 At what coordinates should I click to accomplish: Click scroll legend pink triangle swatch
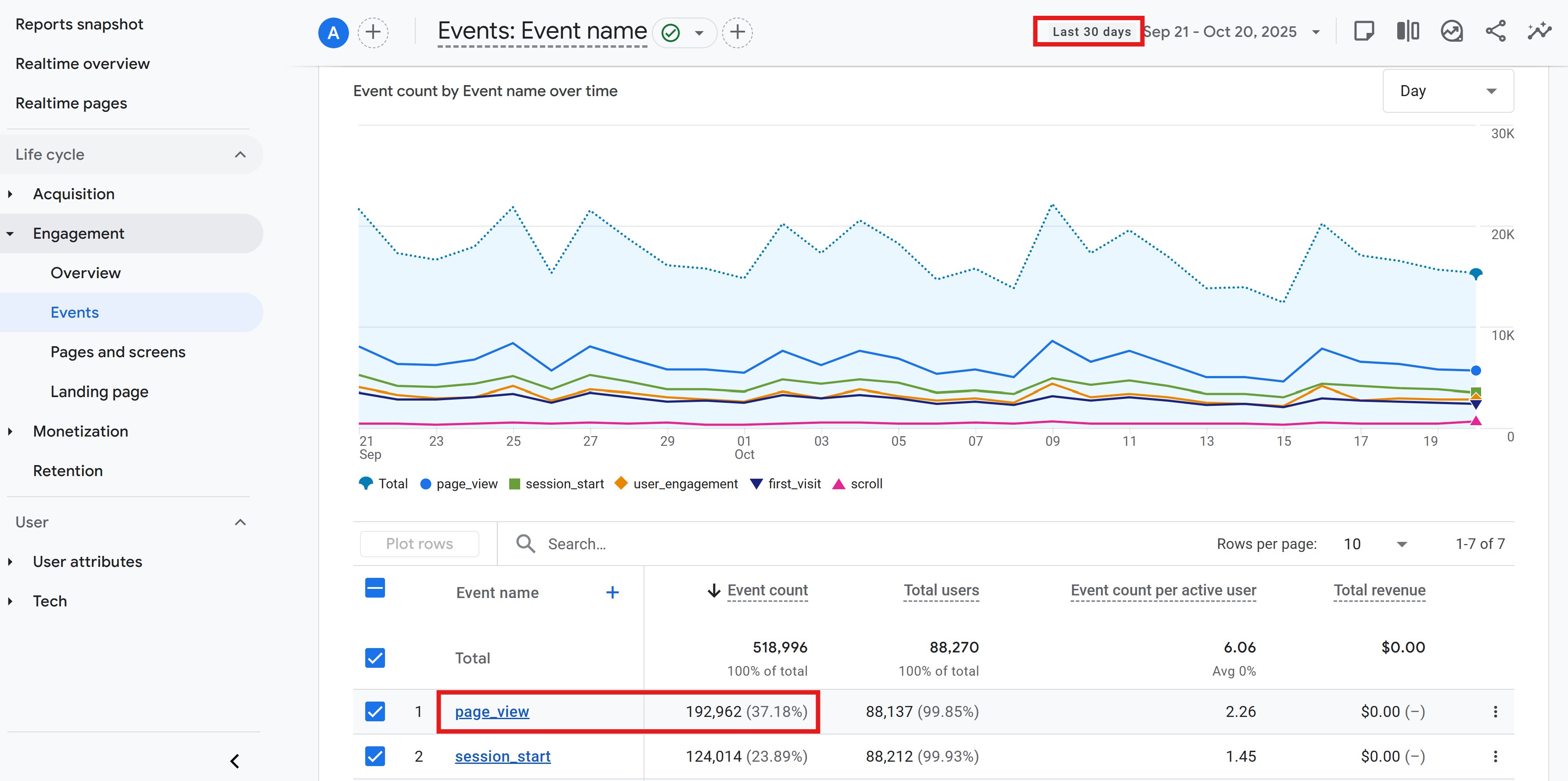point(838,484)
